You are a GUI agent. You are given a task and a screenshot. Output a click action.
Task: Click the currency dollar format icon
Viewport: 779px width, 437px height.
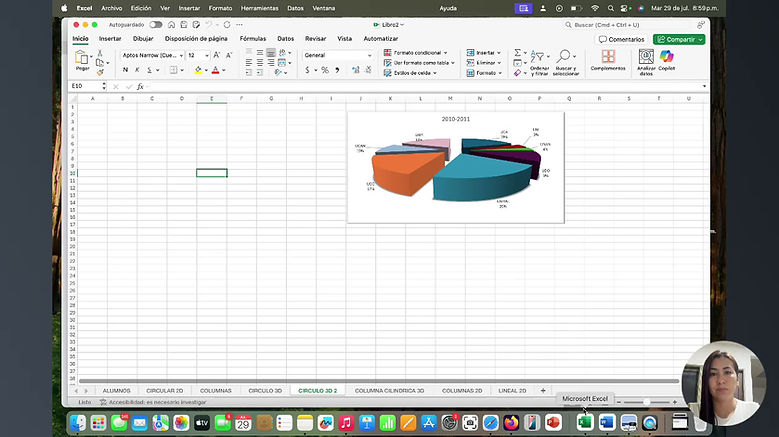(x=308, y=71)
